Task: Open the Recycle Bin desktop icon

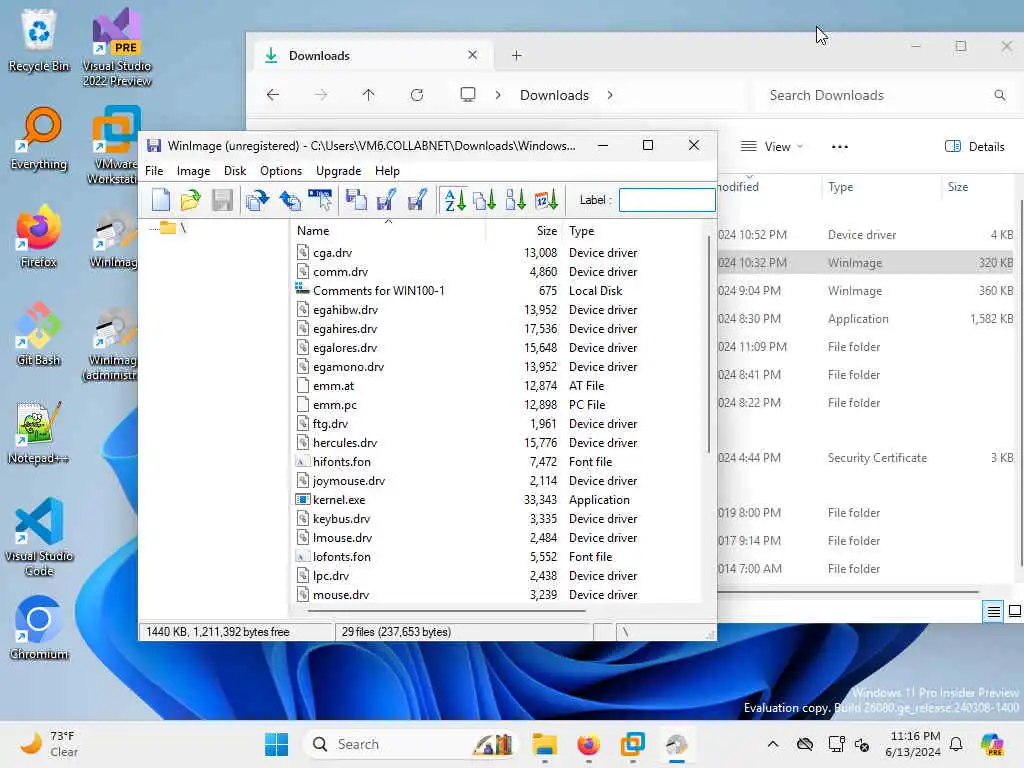Action: point(39,40)
